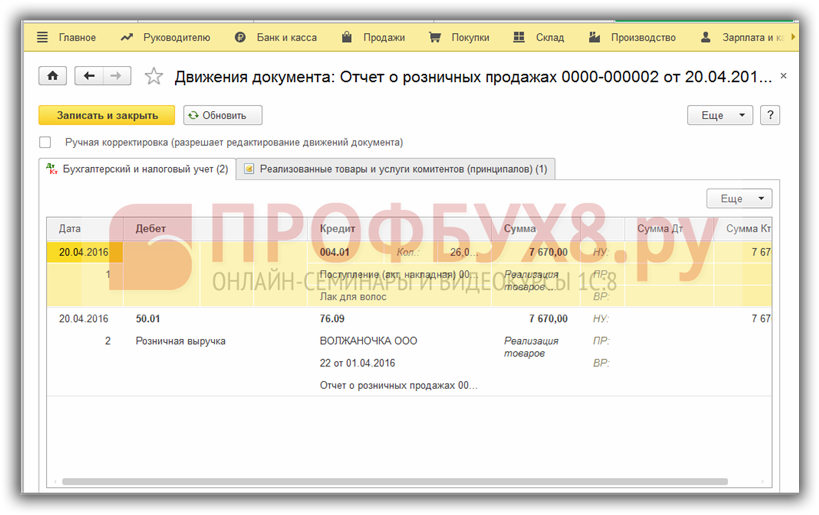Open the top Еще dropdown menu
Image resolution: width=819 pixels, height=515 pixels.
click(x=720, y=115)
